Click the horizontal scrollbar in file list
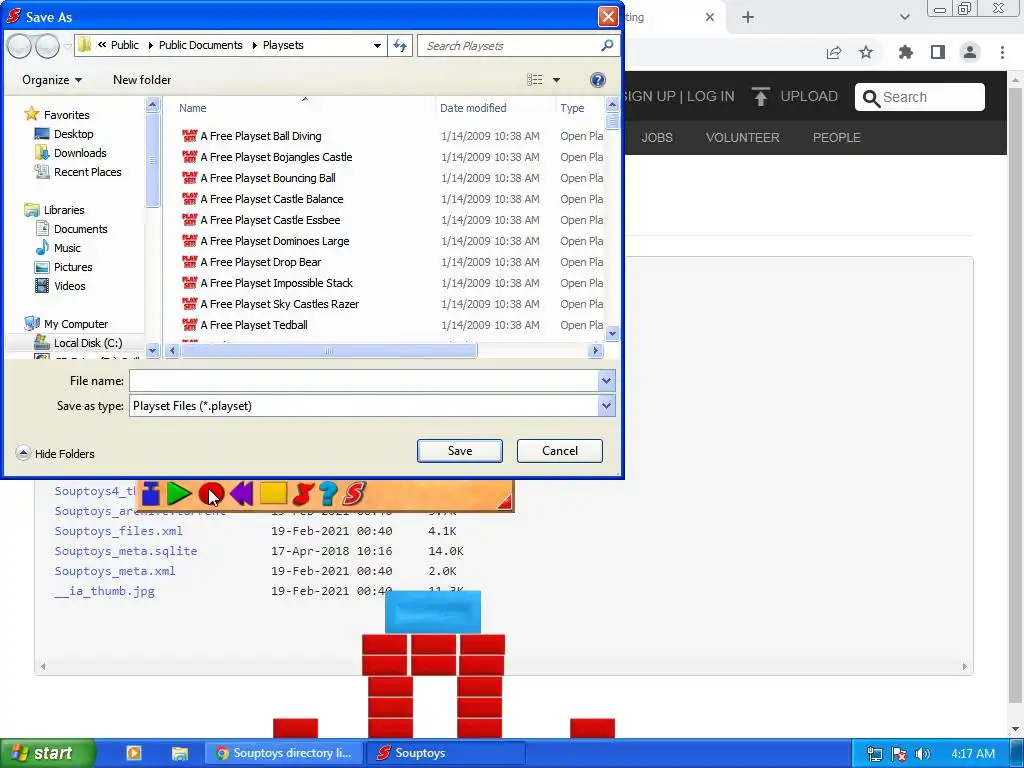 329,351
